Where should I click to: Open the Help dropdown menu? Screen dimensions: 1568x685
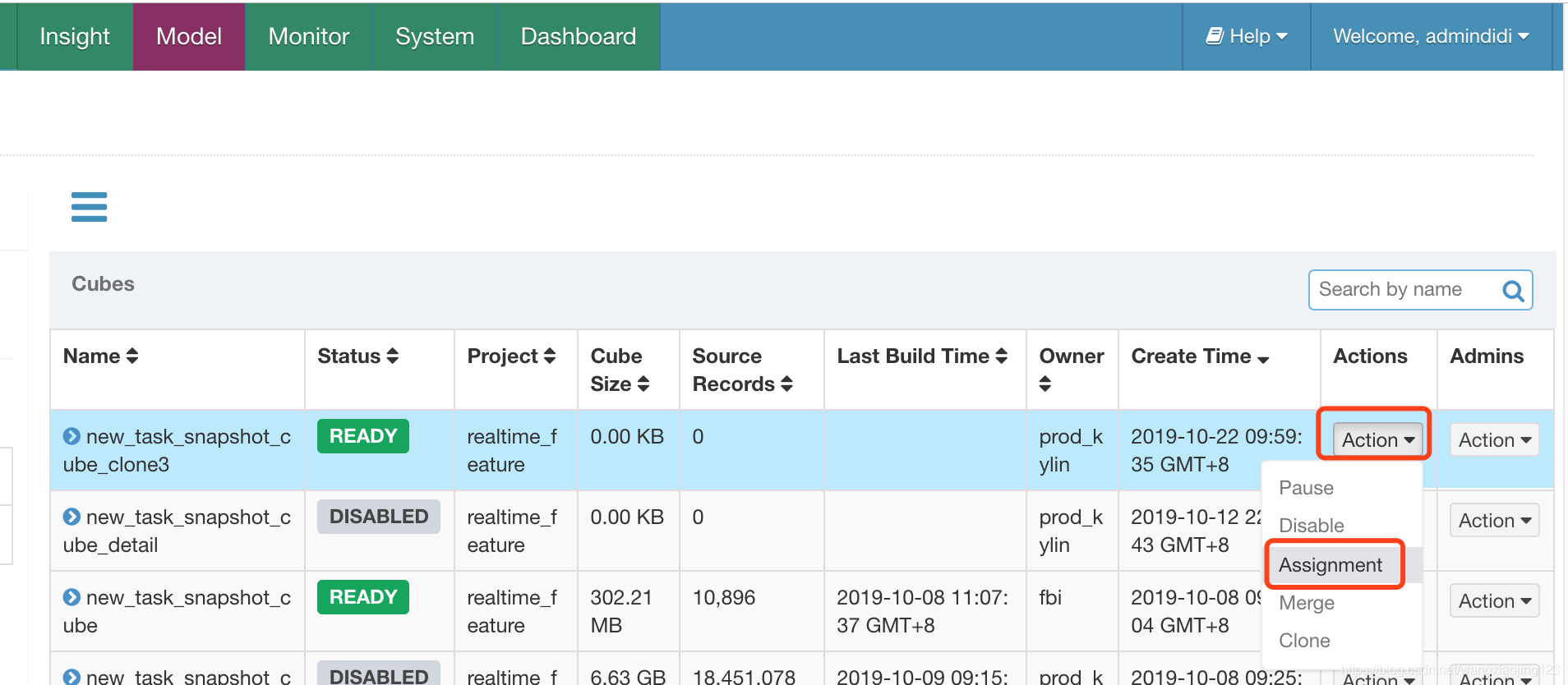[1246, 36]
